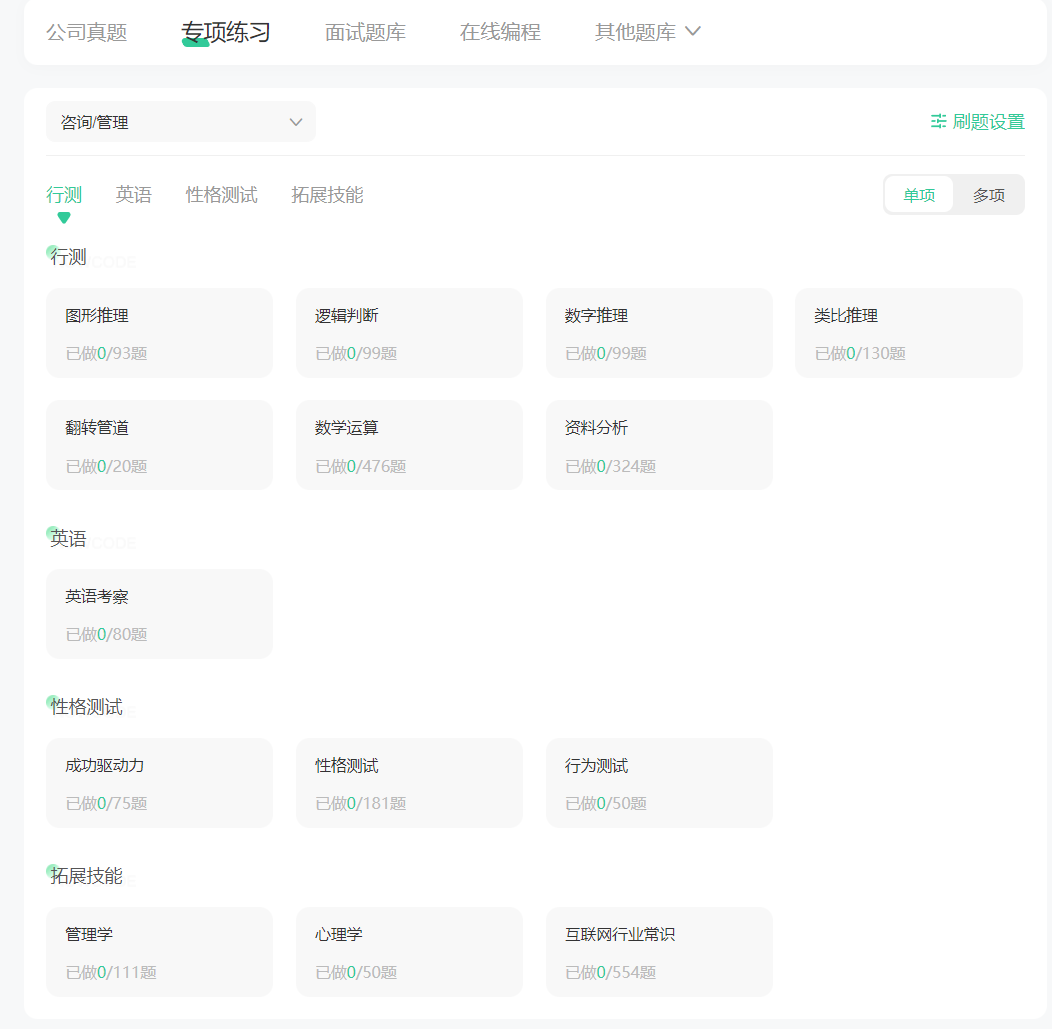This screenshot has height=1029, width=1052.
Task: Click the 已做0/476题 progress text
Action: click(361, 466)
